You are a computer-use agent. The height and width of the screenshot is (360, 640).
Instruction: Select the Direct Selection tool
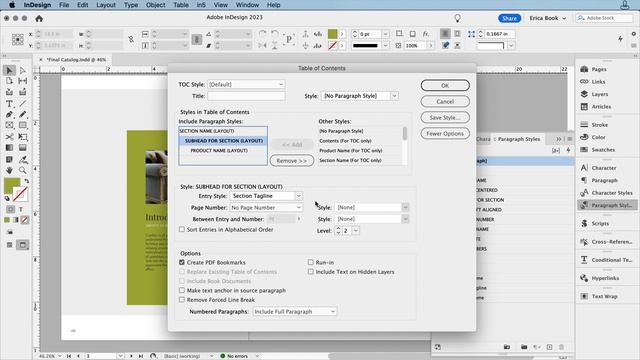tap(23, 71)
